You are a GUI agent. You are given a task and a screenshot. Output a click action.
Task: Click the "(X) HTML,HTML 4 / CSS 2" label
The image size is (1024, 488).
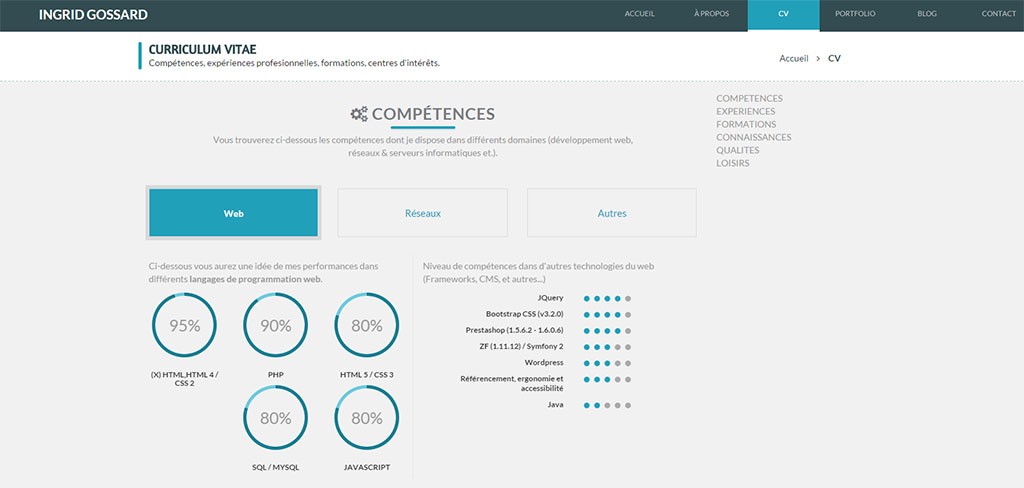click(184, 379)
